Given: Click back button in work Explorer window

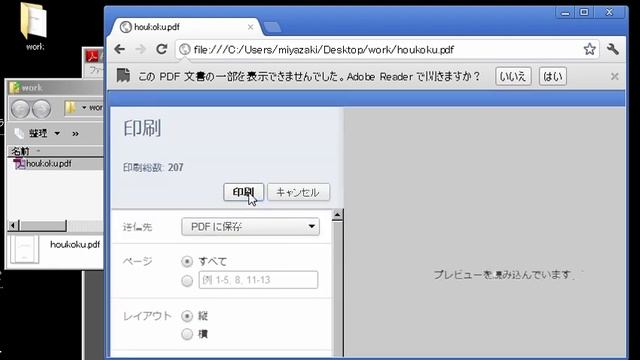Looking at the screenshot, I should (x=20, y=109).
